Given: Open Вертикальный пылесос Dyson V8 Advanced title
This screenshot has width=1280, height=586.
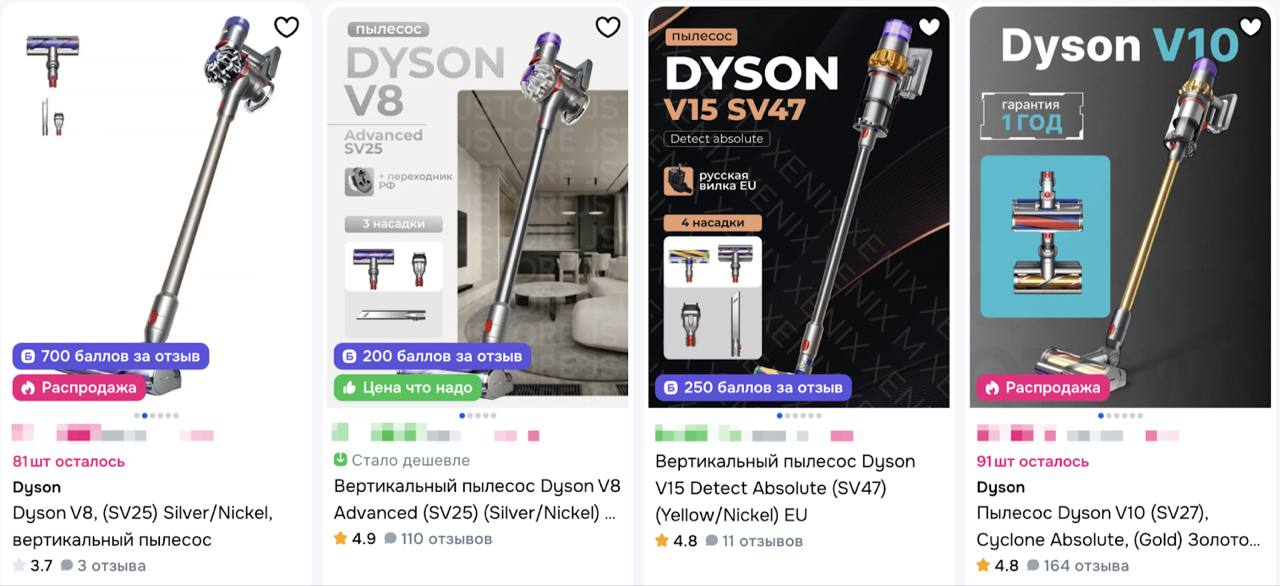Looking at the screenshot, I should [x=477, y=500].
